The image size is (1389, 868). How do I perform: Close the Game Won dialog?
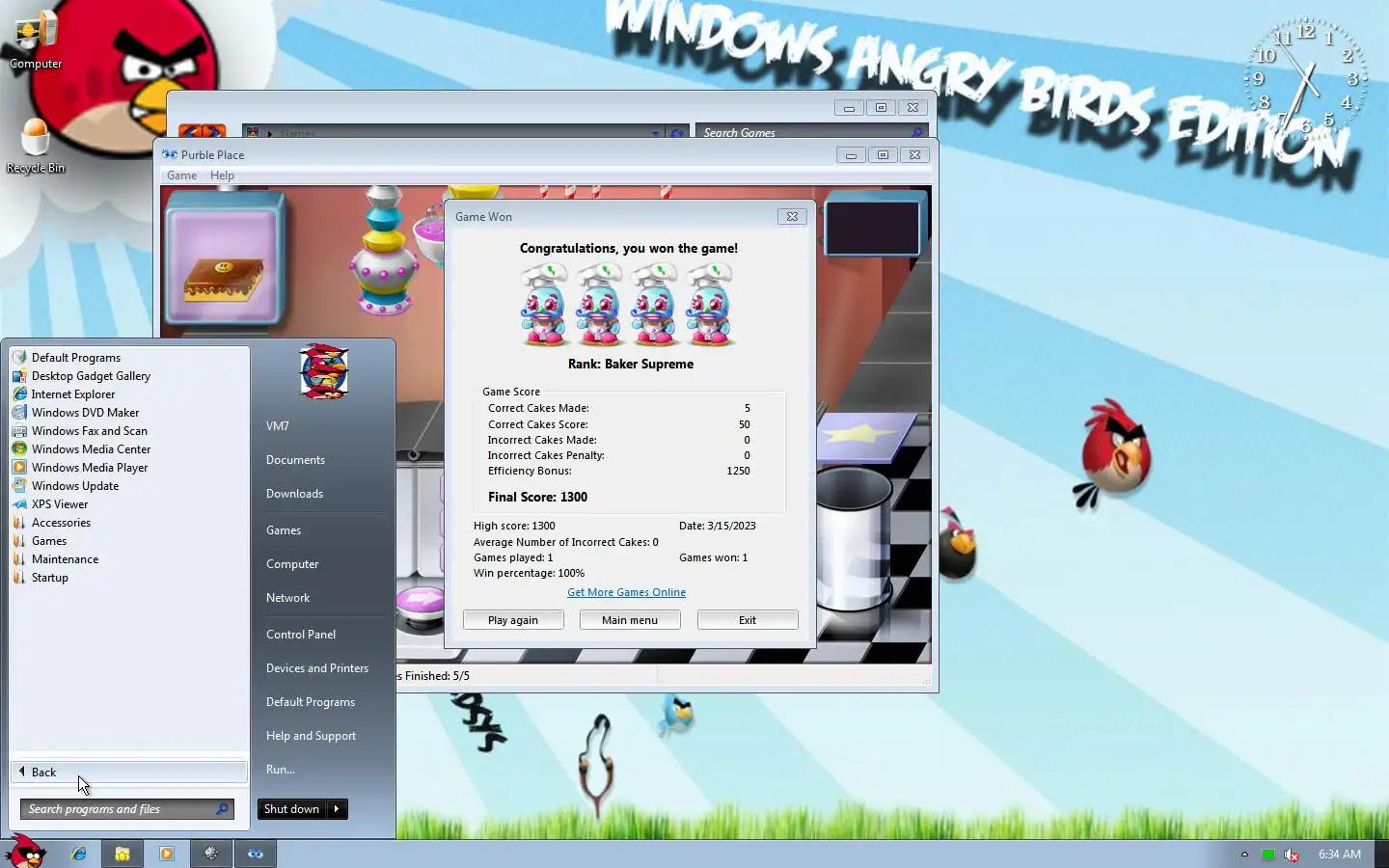[x=792, y=217]
